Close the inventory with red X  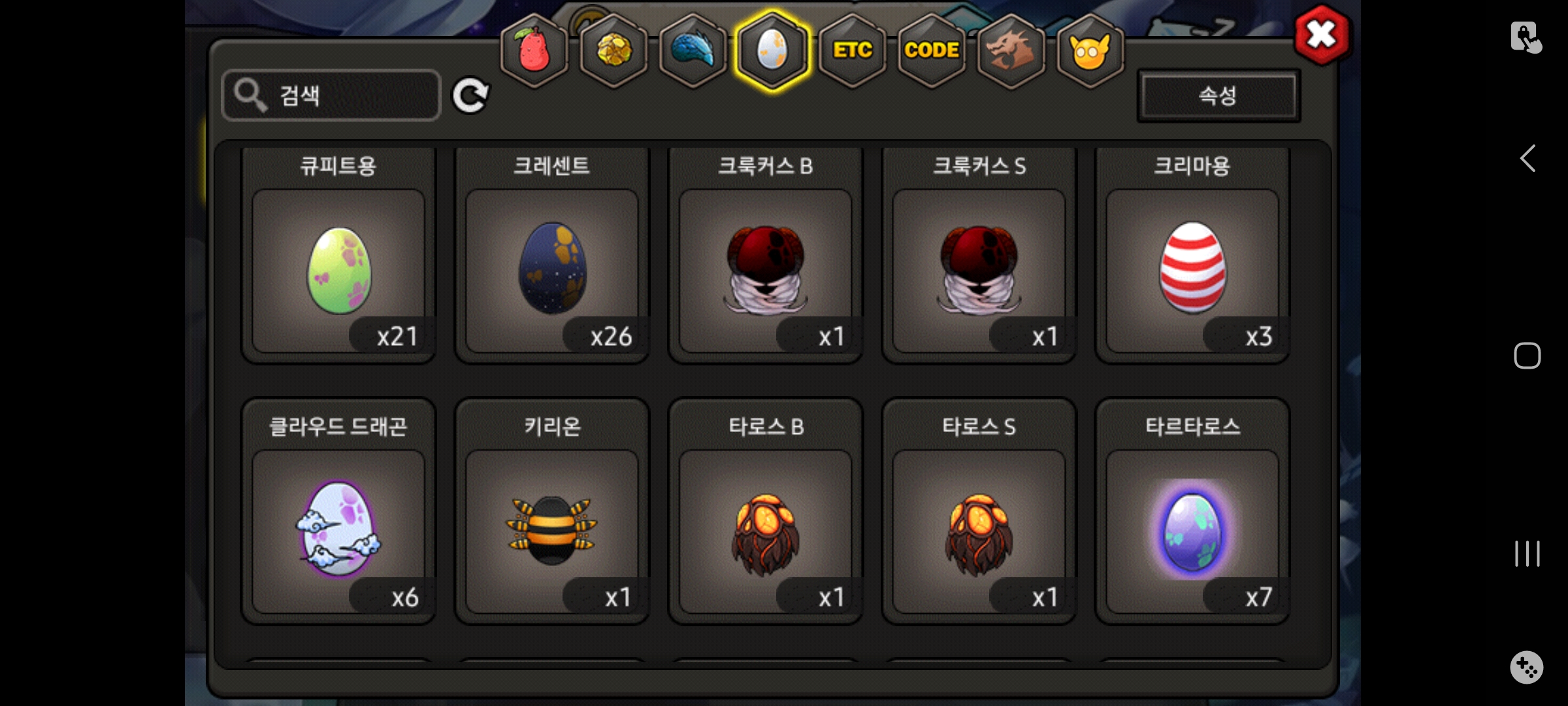click(x=1322, y=34)
